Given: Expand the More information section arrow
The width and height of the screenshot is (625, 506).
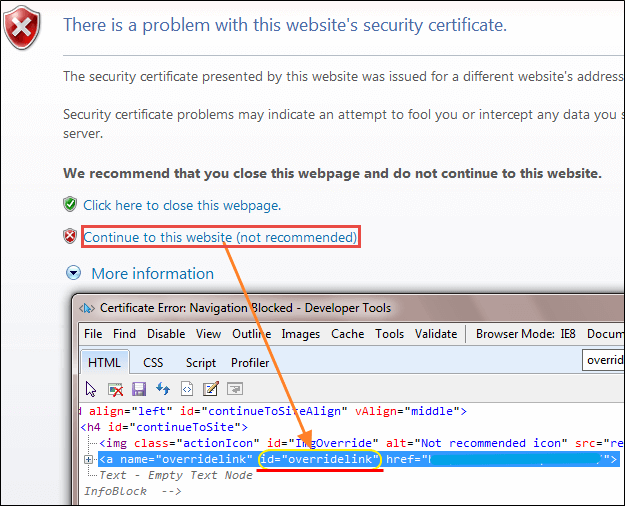Looking at the screenshot, I should pos(73,273).
